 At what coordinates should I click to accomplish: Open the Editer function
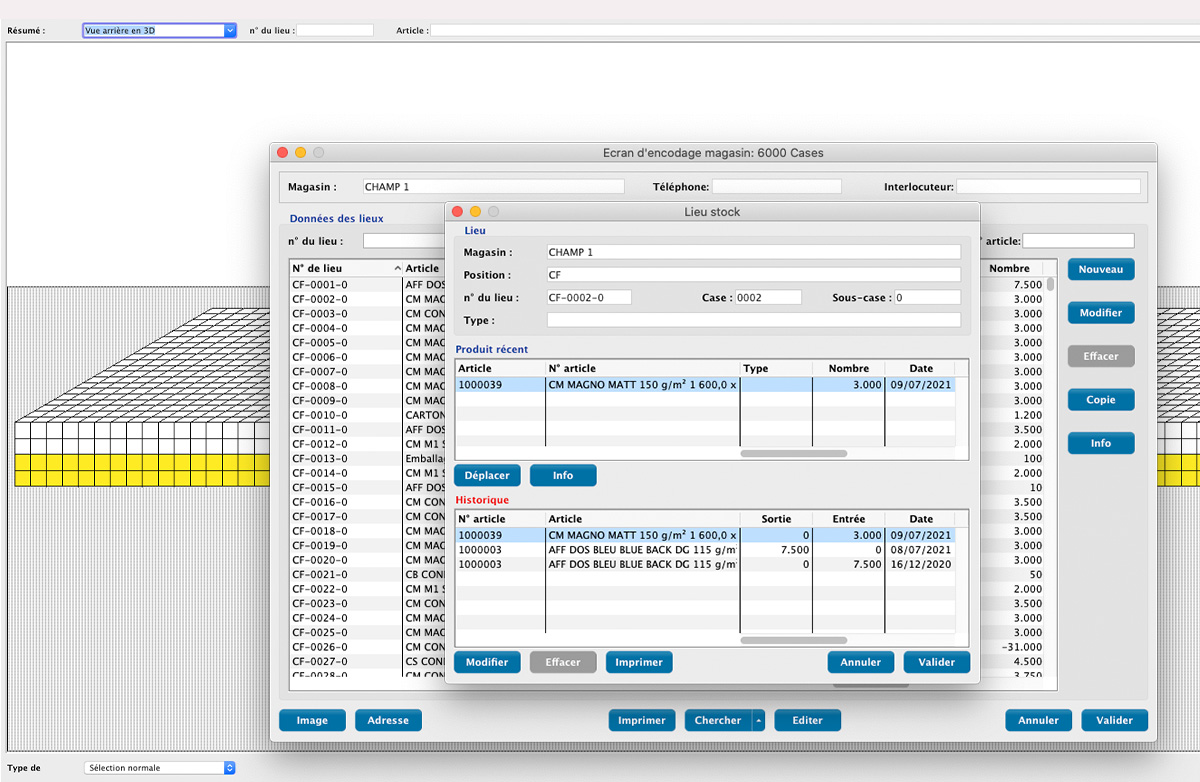pos(807,720)
